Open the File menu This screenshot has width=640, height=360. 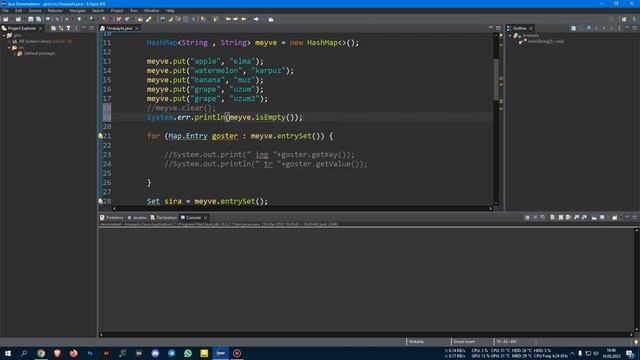[5, 11]
